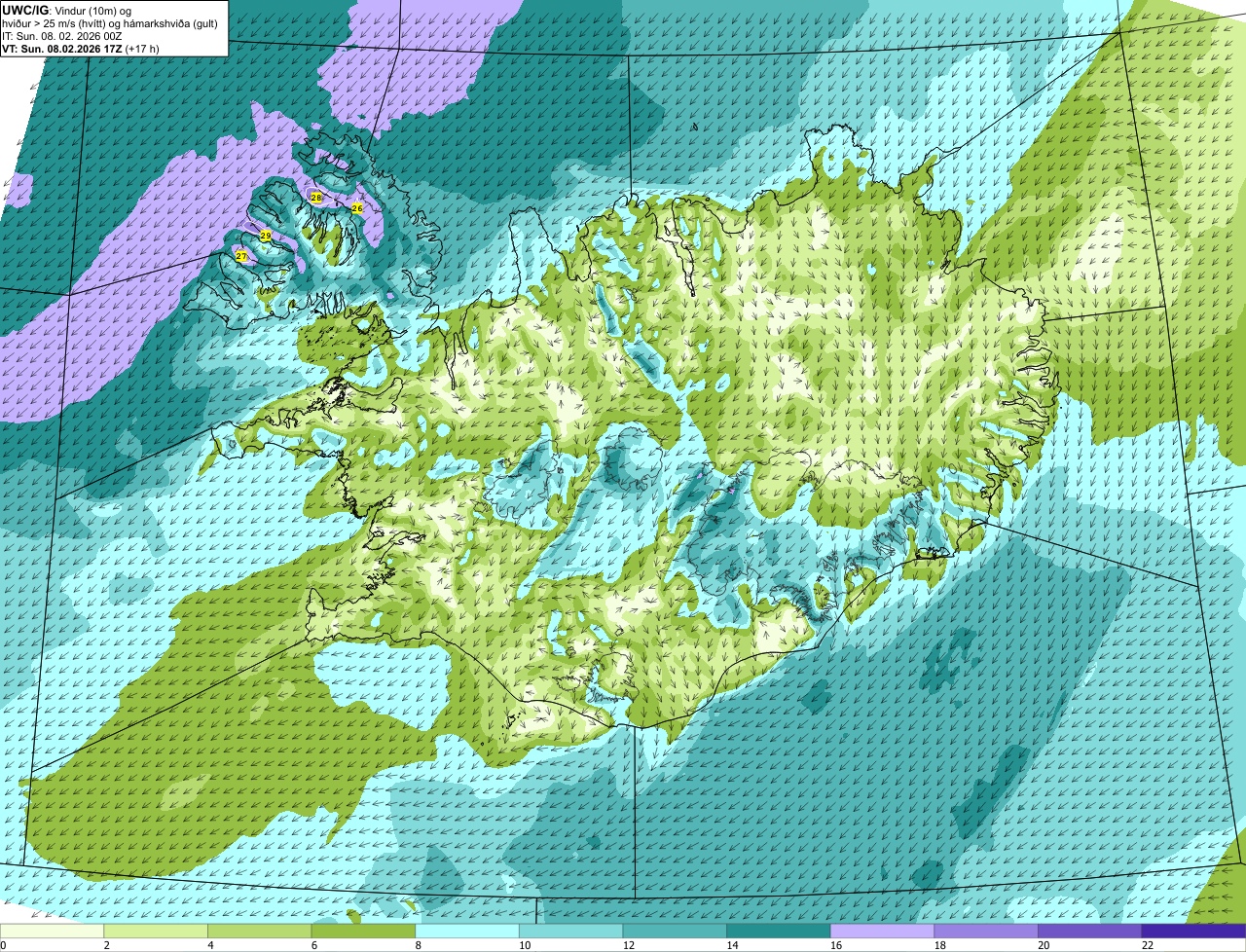Image resolution: width=1246 pixels, height=952 pixels.
Task: Click the 'IT: Sun. 08. 02. 2026 00Z' line
Action: (62, 35)
